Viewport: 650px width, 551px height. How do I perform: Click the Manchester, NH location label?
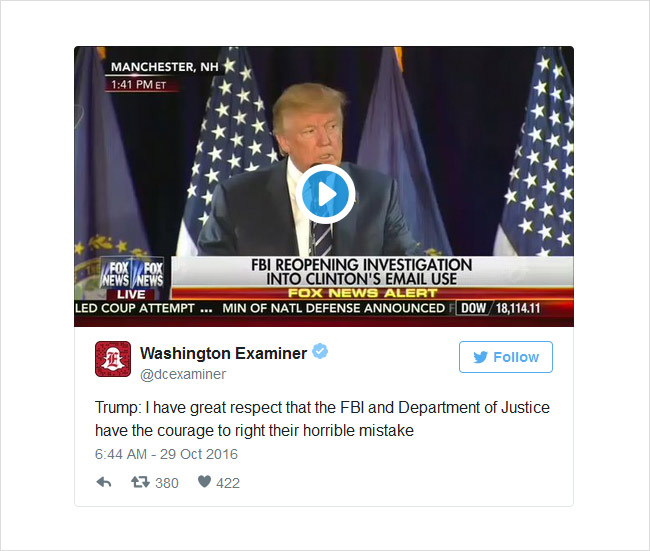[x=164, y=67]
